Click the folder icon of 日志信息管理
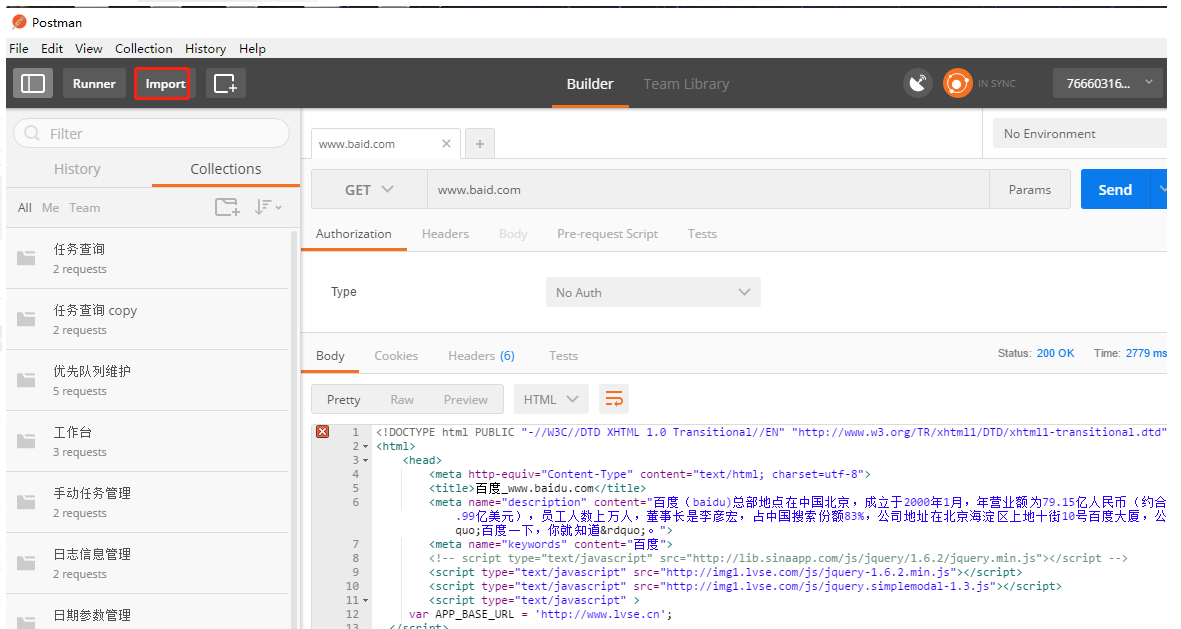Viewport: 1181px width, 629px height. pyautogui.click(x=26, y=563)
